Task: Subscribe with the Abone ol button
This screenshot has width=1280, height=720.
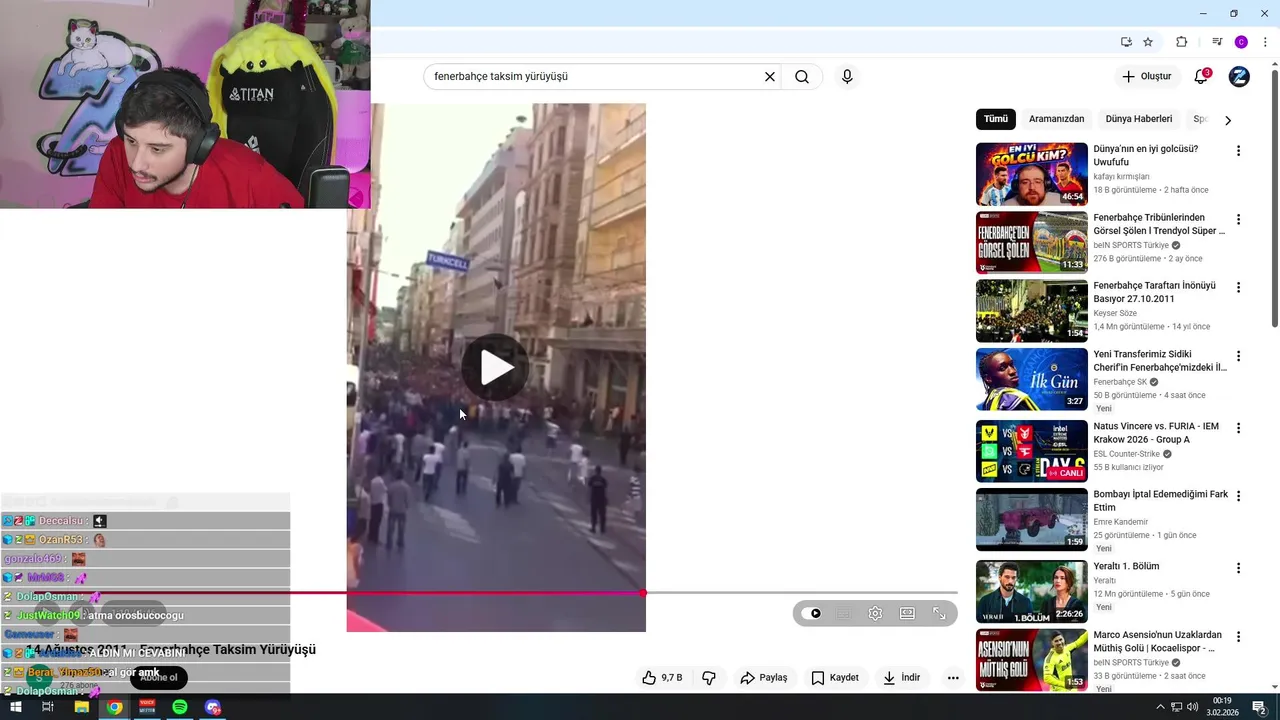Action: 158,677
